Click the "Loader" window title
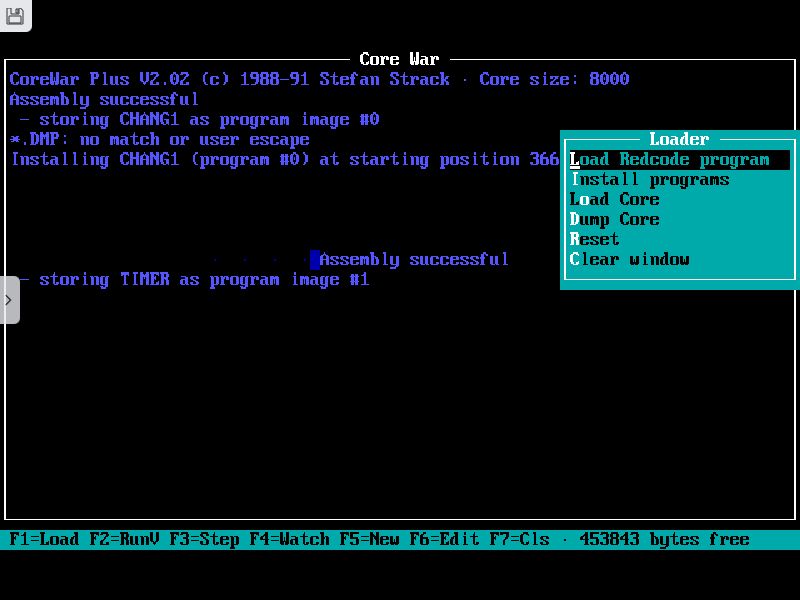800x600 pixels. [x=679, y=139]
